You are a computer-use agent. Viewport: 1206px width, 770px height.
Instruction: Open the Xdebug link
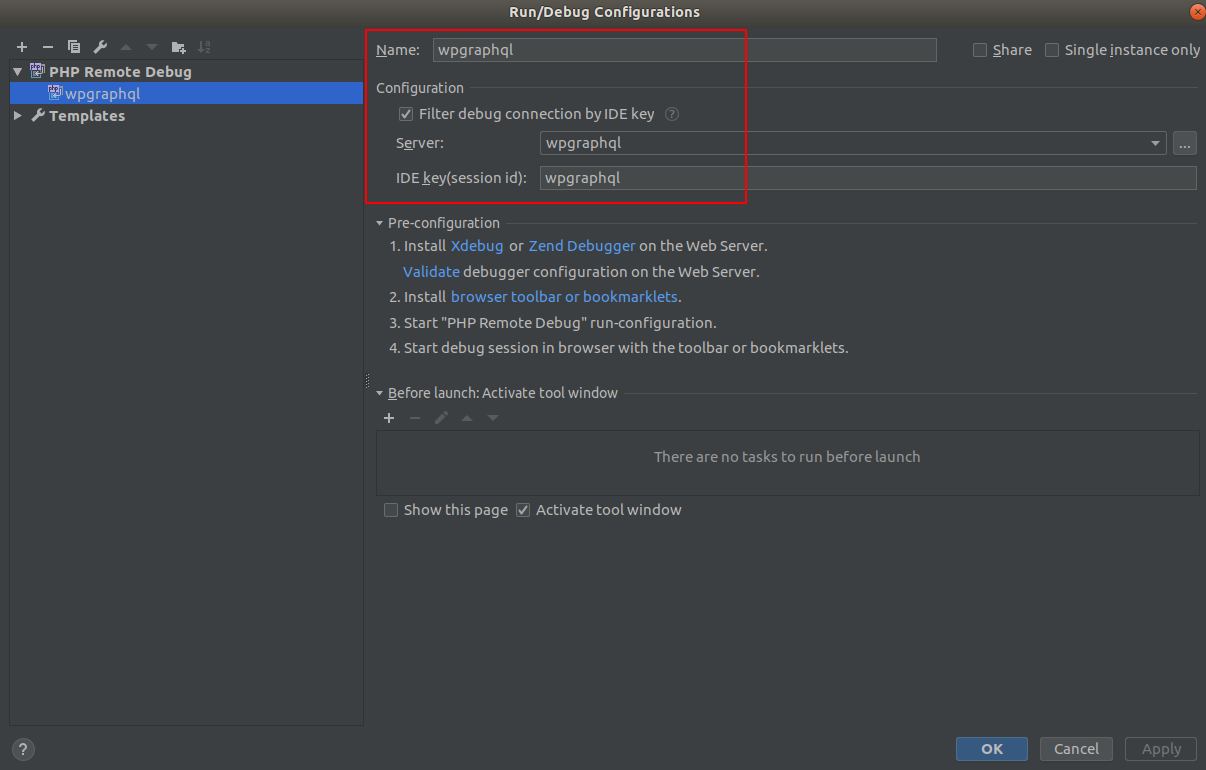[477, 245]
